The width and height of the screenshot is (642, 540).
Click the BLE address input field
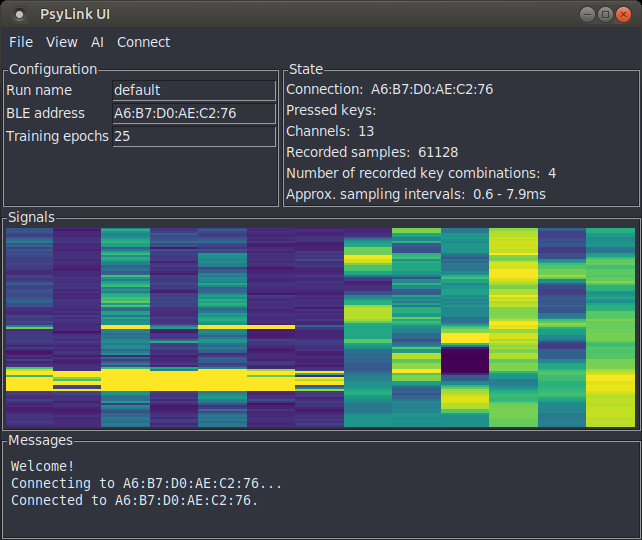194,113
